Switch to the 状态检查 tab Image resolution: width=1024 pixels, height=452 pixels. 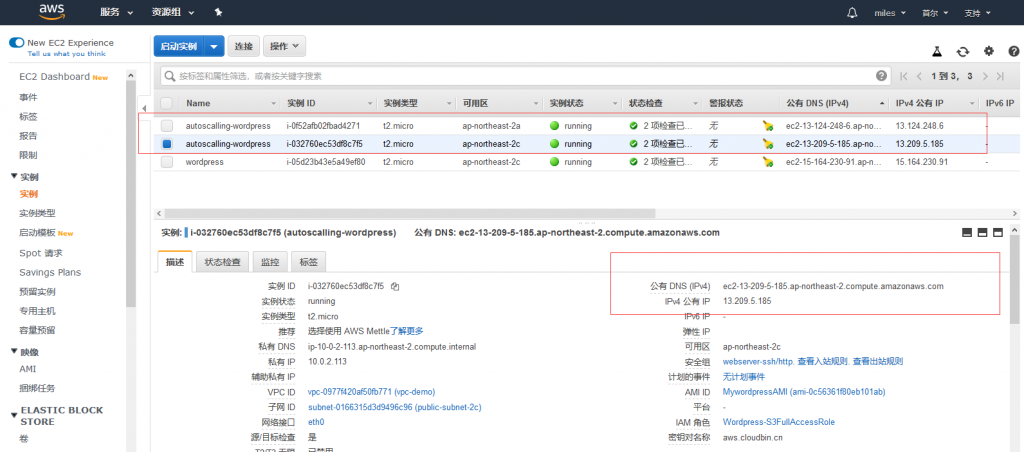222,263
